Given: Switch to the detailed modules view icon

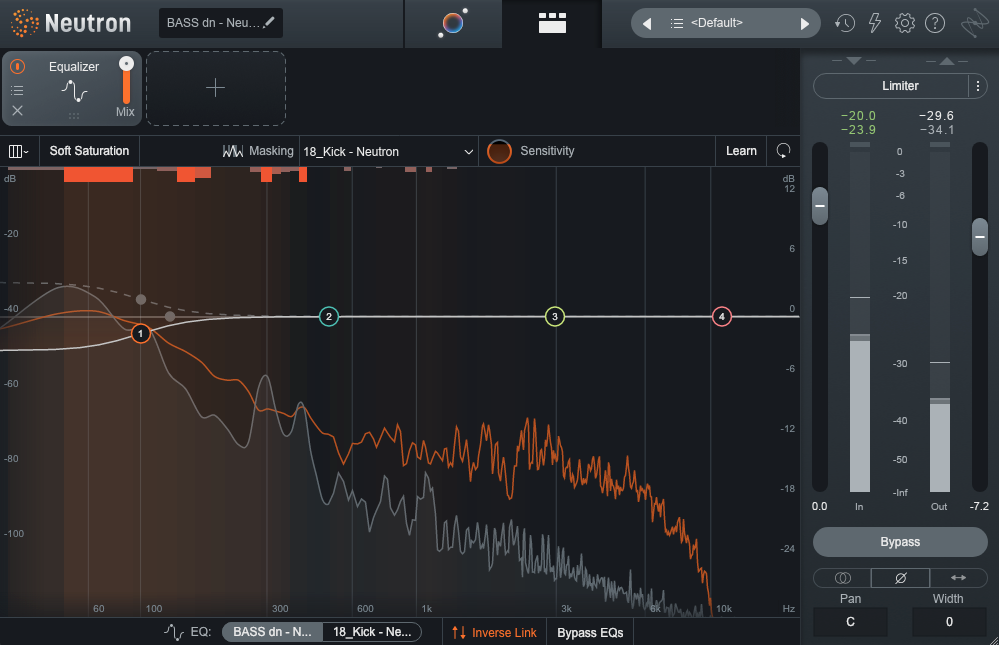Looking at the screenshot, I should point(552,23).
